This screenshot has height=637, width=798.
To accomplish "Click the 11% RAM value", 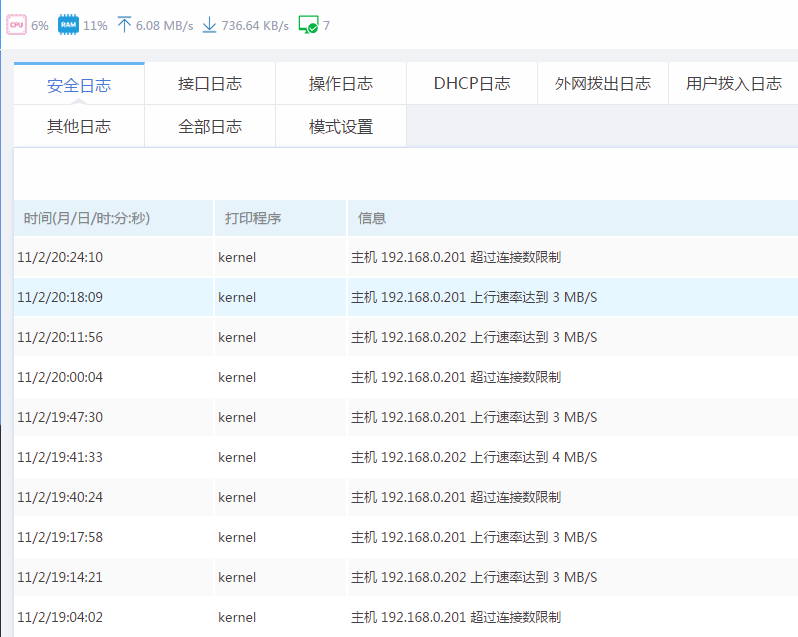I will coord(95,25).
